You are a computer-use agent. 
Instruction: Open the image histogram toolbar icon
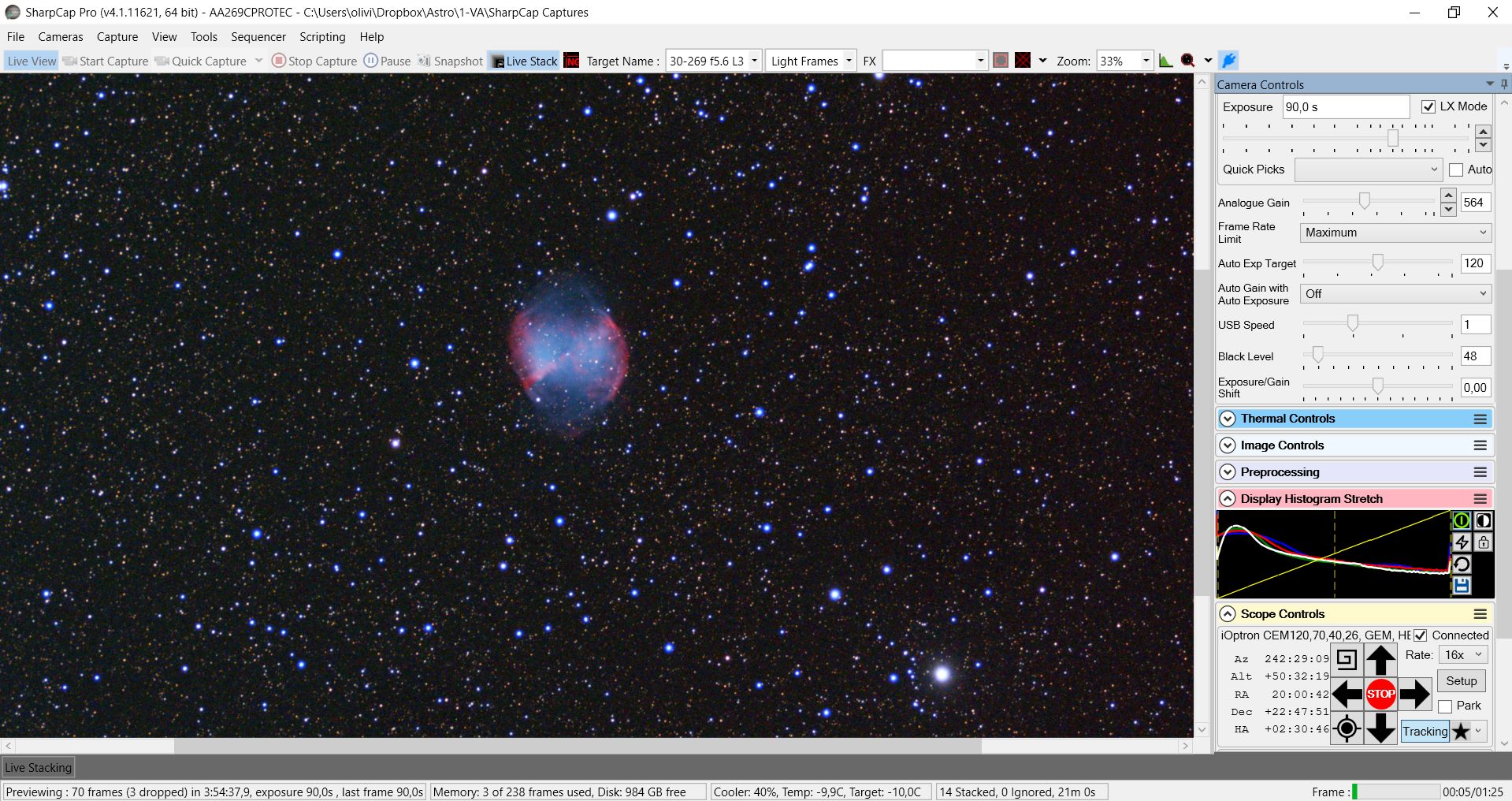(x=1165, y=61)
